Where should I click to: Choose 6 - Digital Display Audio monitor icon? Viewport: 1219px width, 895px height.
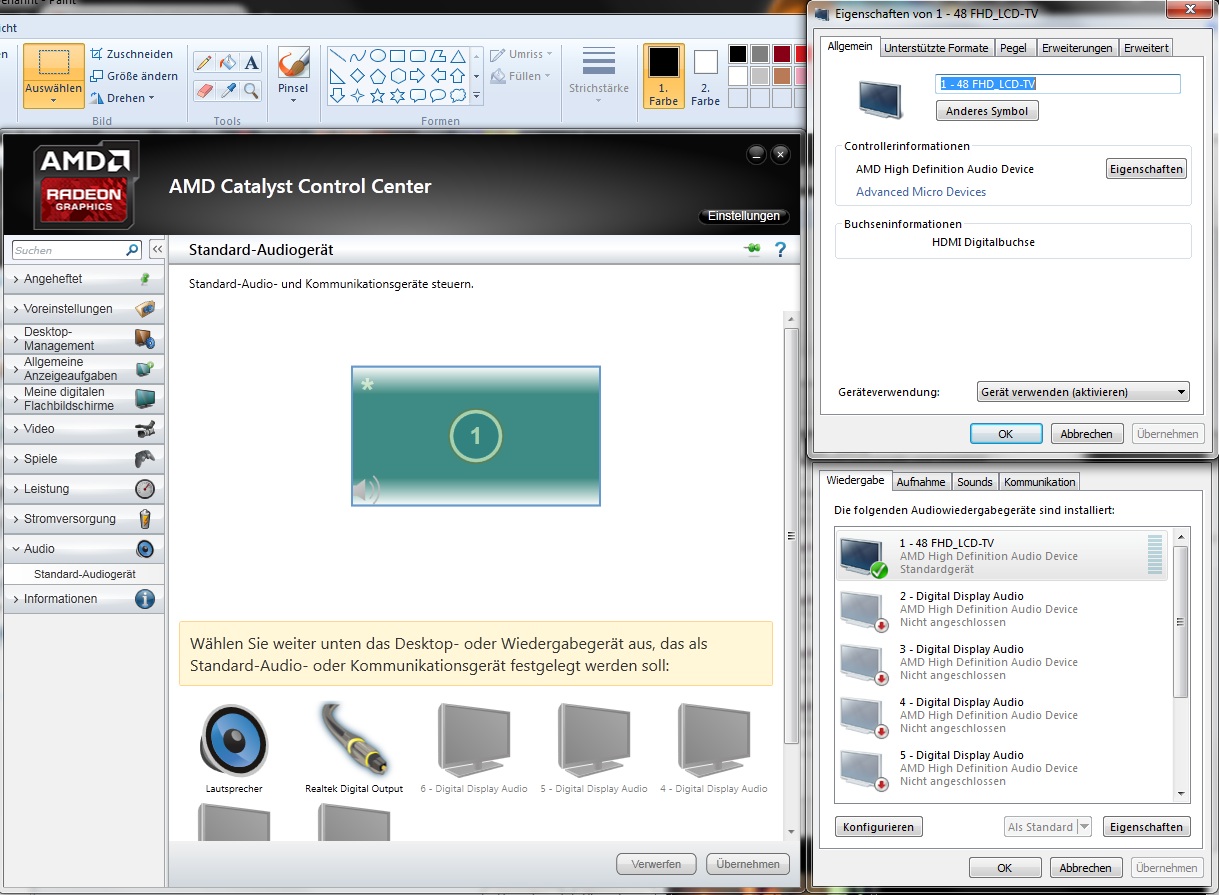point(474,741)
